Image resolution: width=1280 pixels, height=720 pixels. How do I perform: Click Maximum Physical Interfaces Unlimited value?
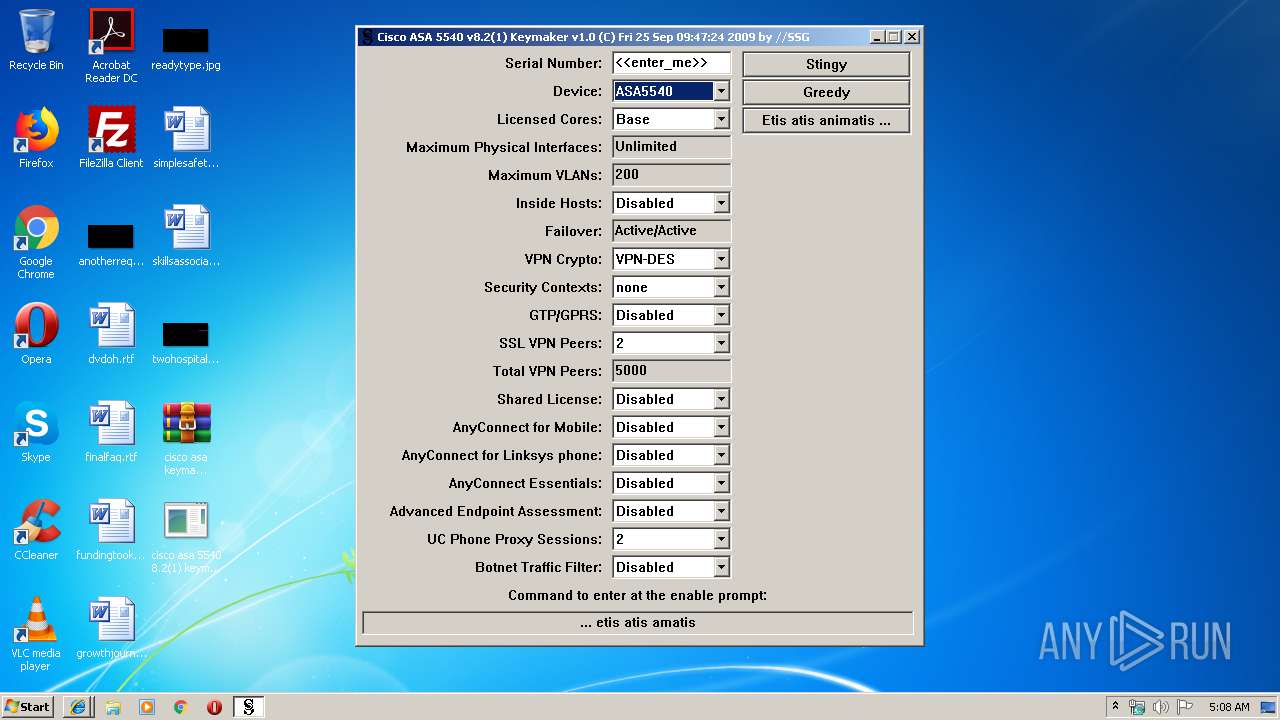[x=671, y=147]
